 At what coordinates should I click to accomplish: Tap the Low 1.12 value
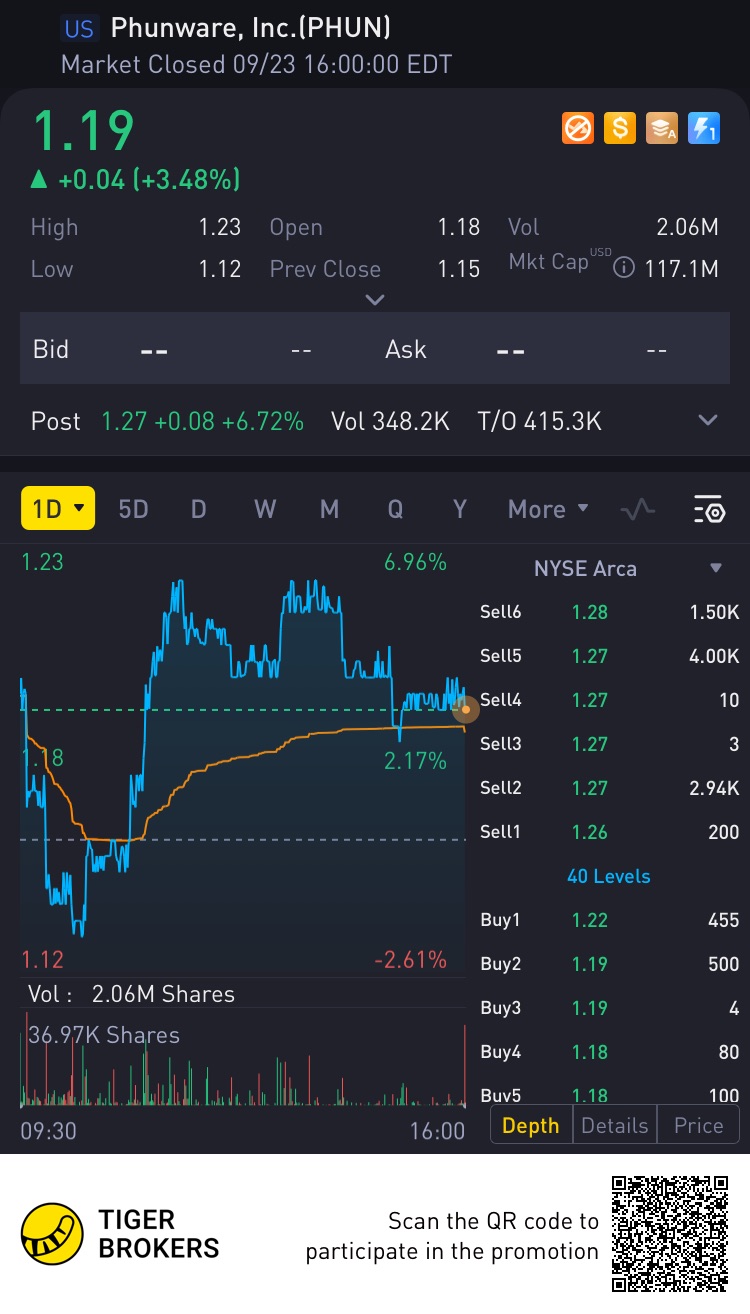[x=220, y=268]
